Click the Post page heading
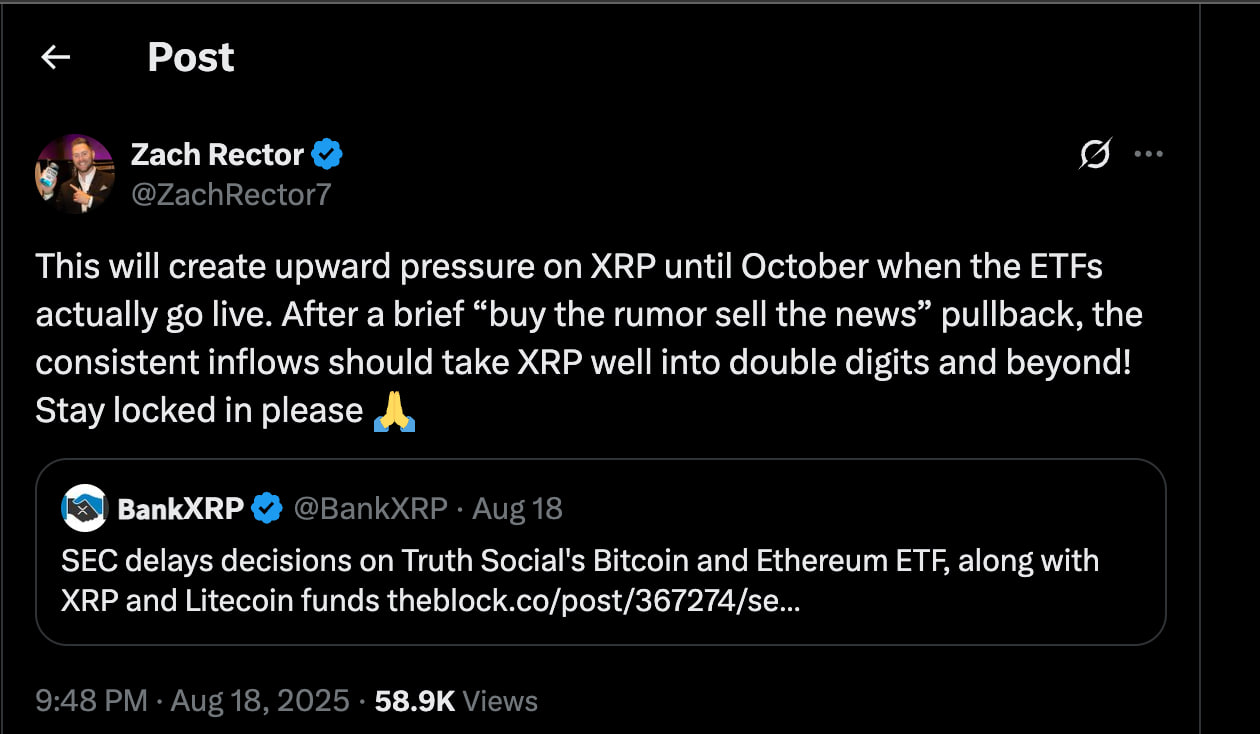The image size is (1260, 734). click(191, 58)
